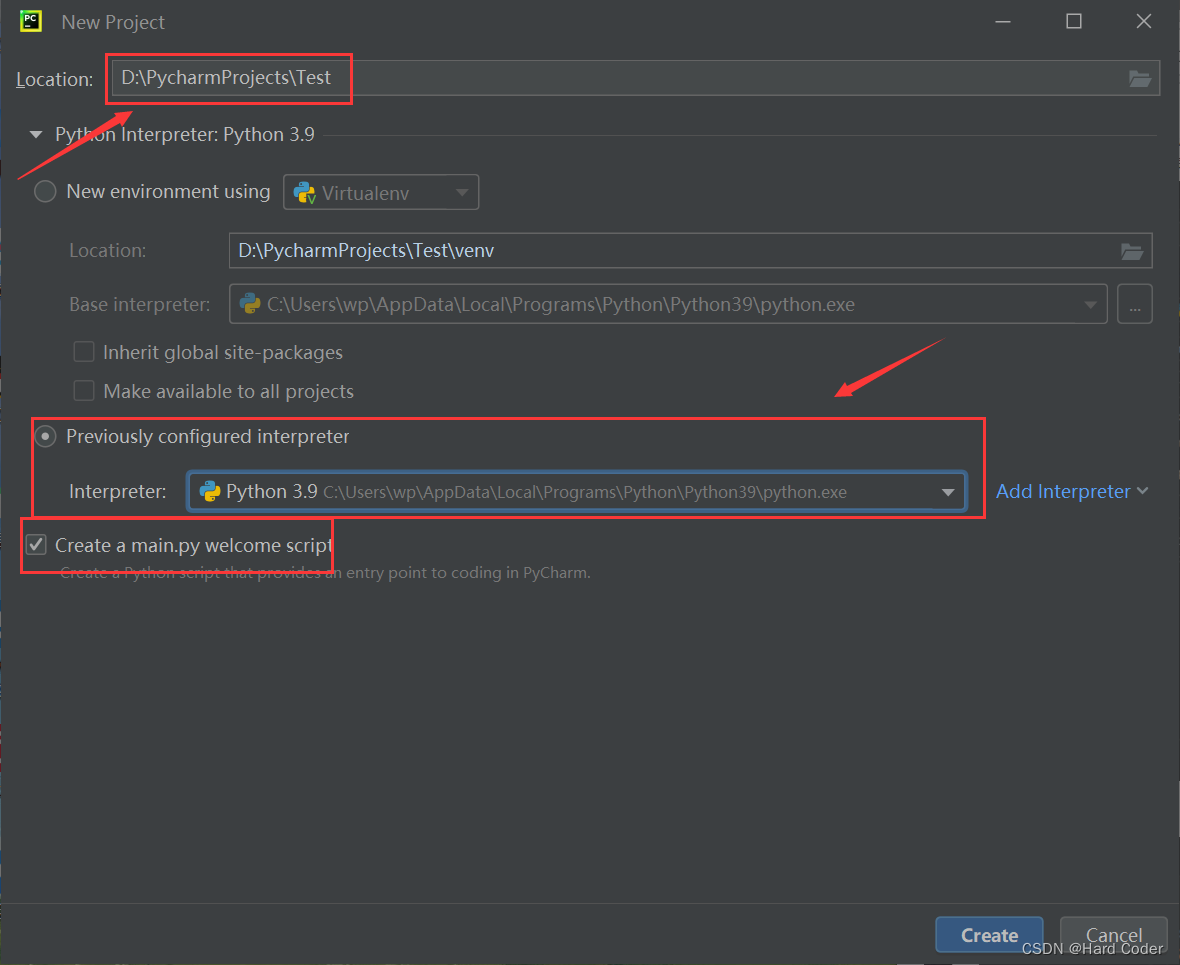Click the PyCharm logo in title bar
This screenshot has height=965, width=1180.
[x=31, y=22]
